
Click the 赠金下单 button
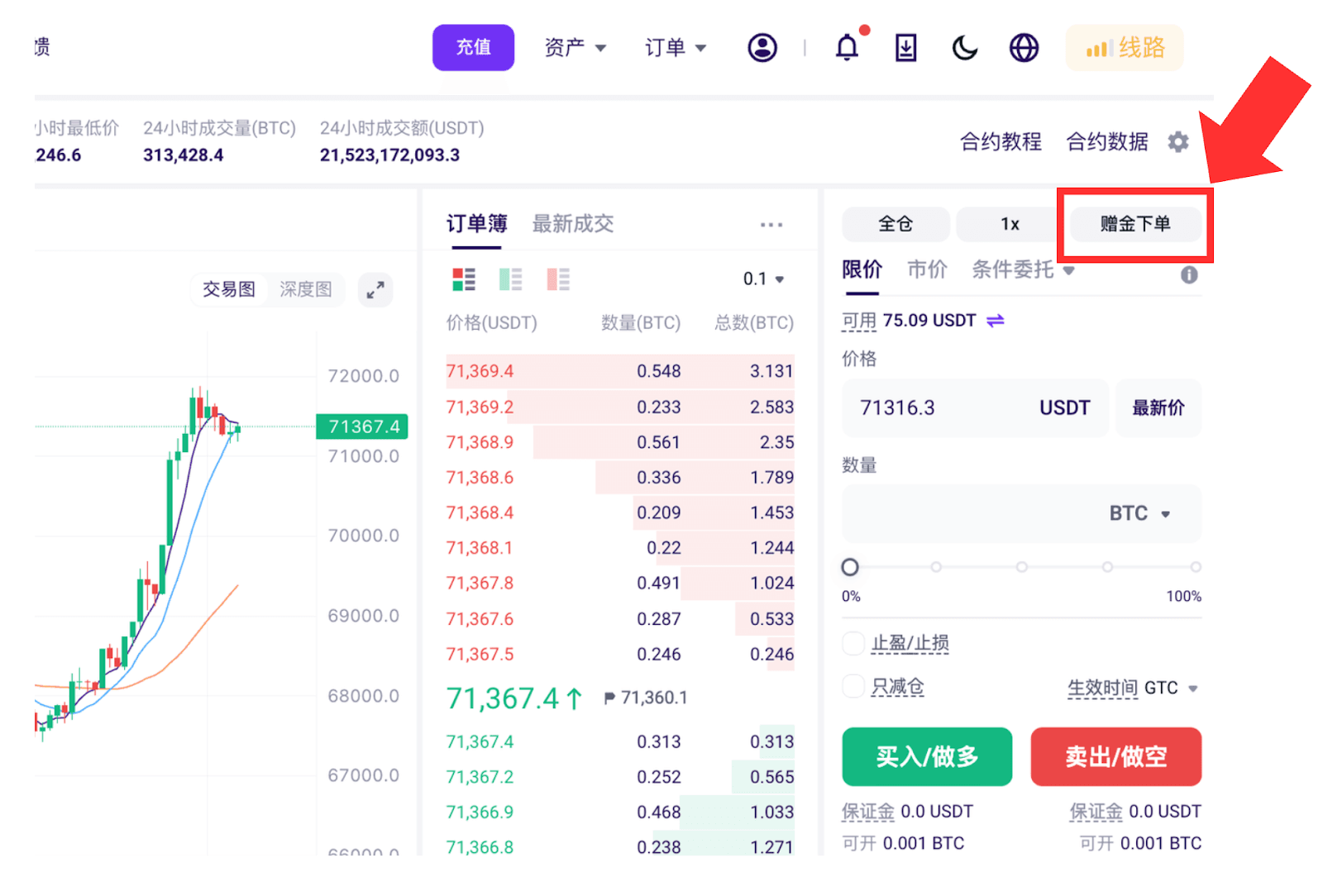[1135, 224]
